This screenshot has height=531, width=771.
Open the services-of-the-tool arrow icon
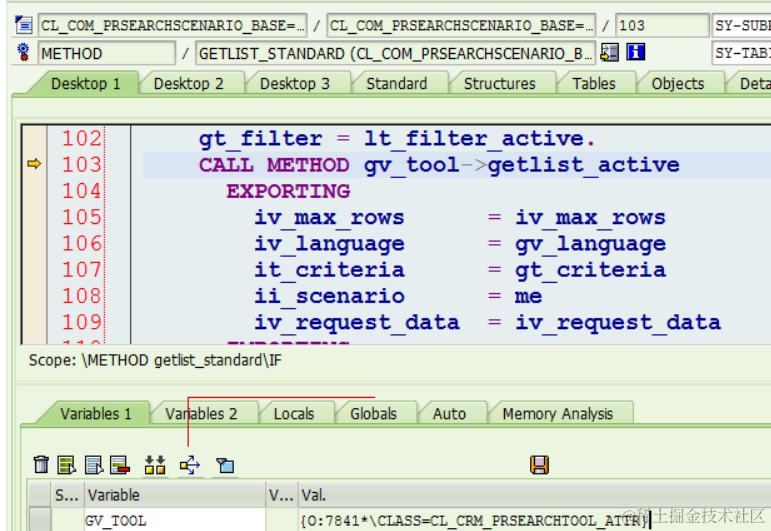point(190,465)
